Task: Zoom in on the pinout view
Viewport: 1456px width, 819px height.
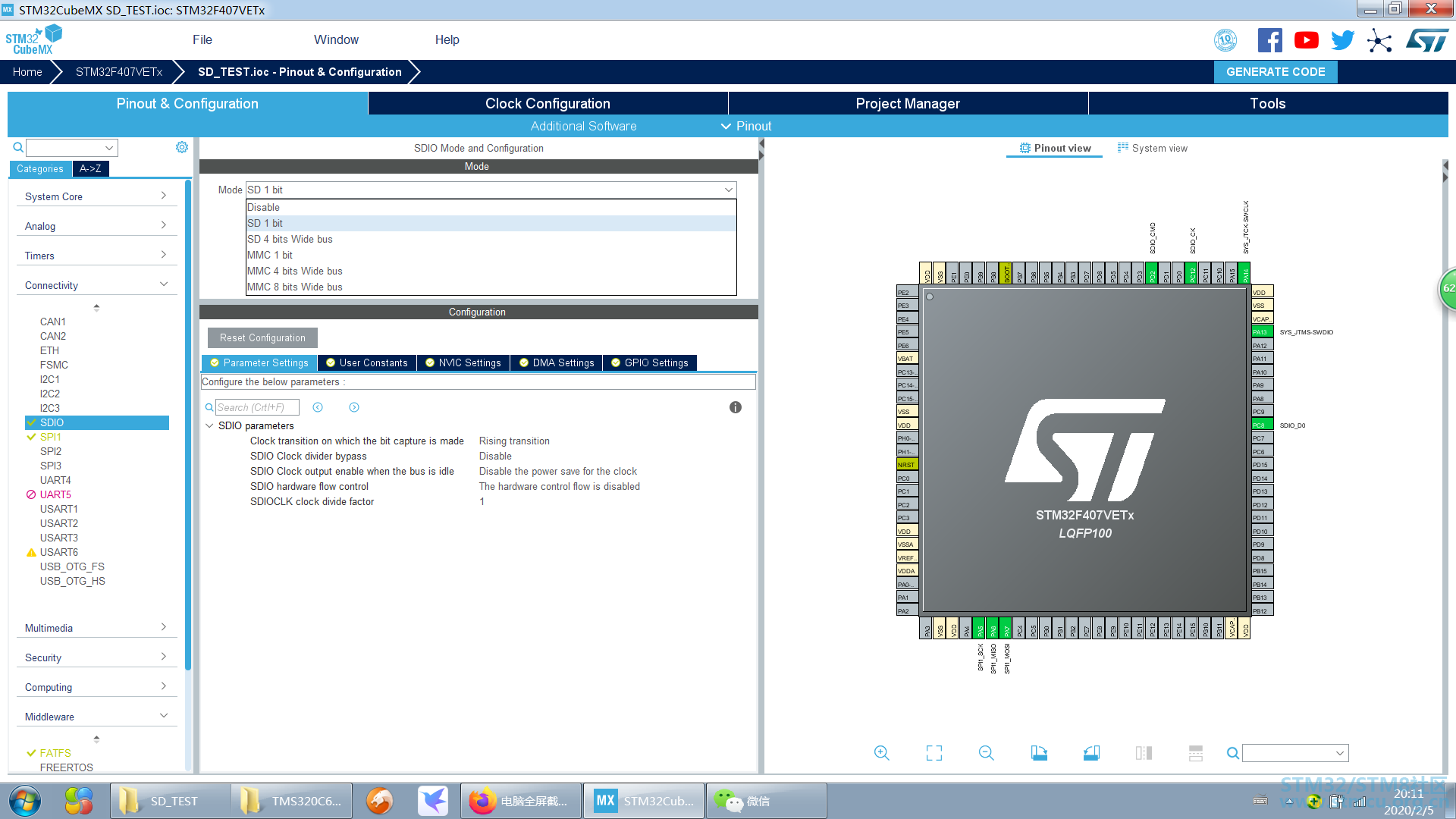Action: pos(882,753)
